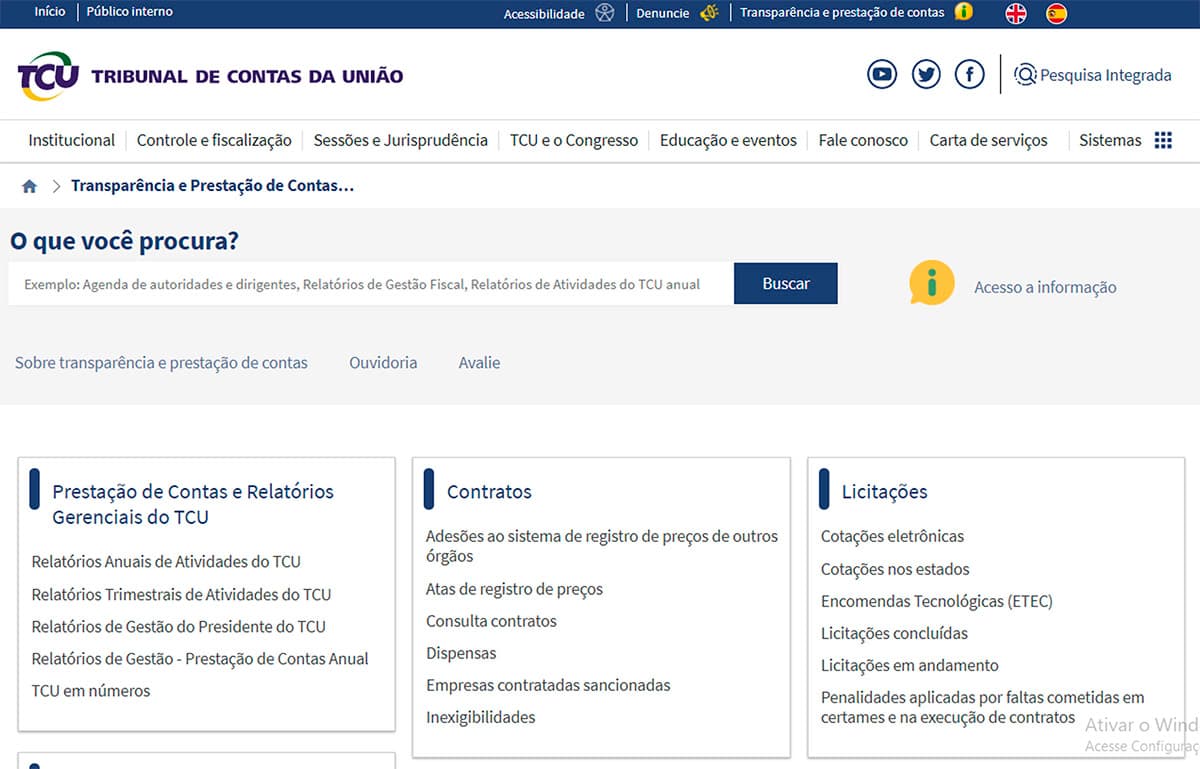Switch language using the British flag
Image resolution: width=1200 pixels, height=769 pixels.
pyautogui.click(x=1015, y=14)
